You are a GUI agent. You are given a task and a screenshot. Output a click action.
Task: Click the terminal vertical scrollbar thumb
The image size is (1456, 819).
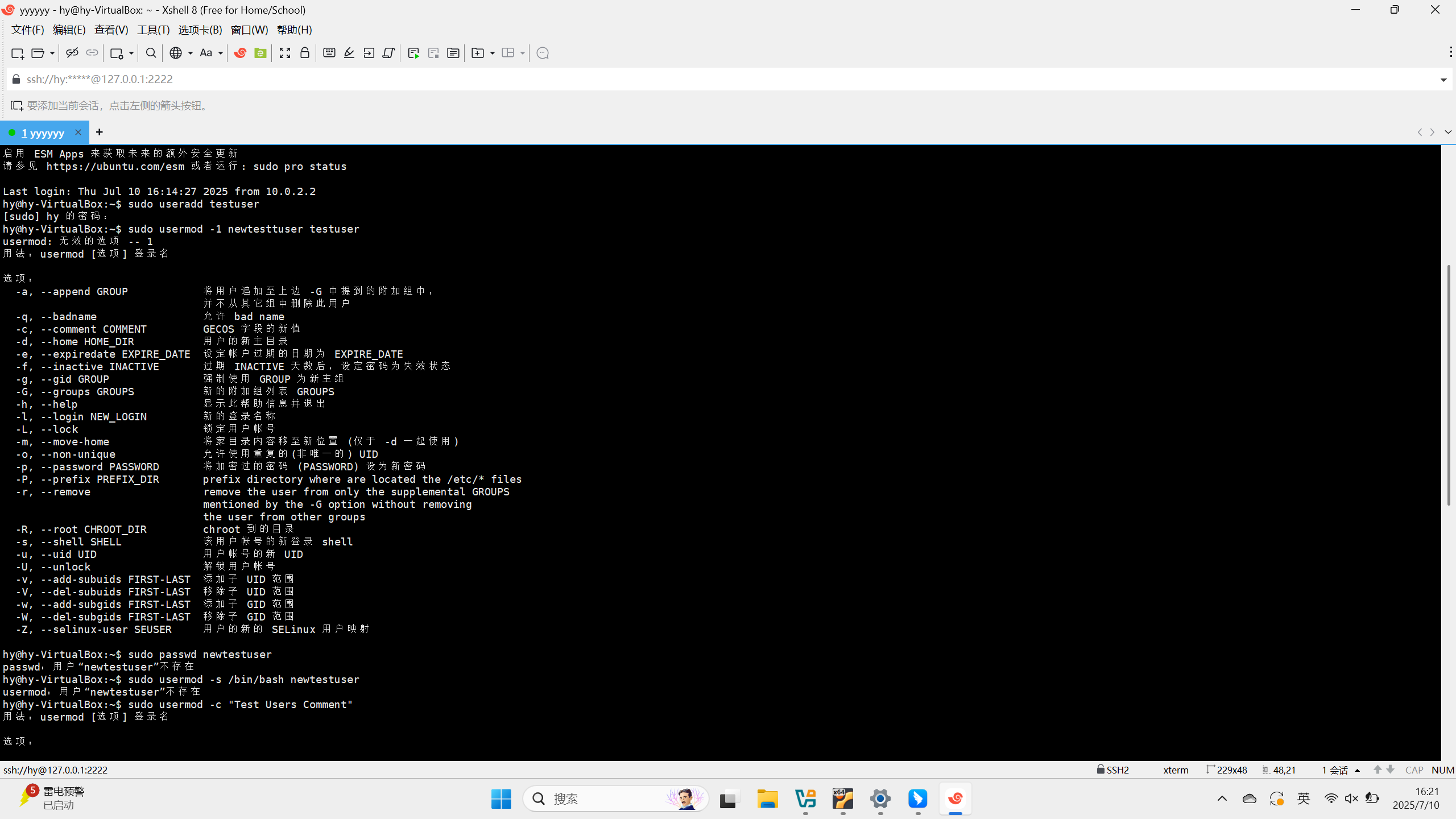[1448, 387]
